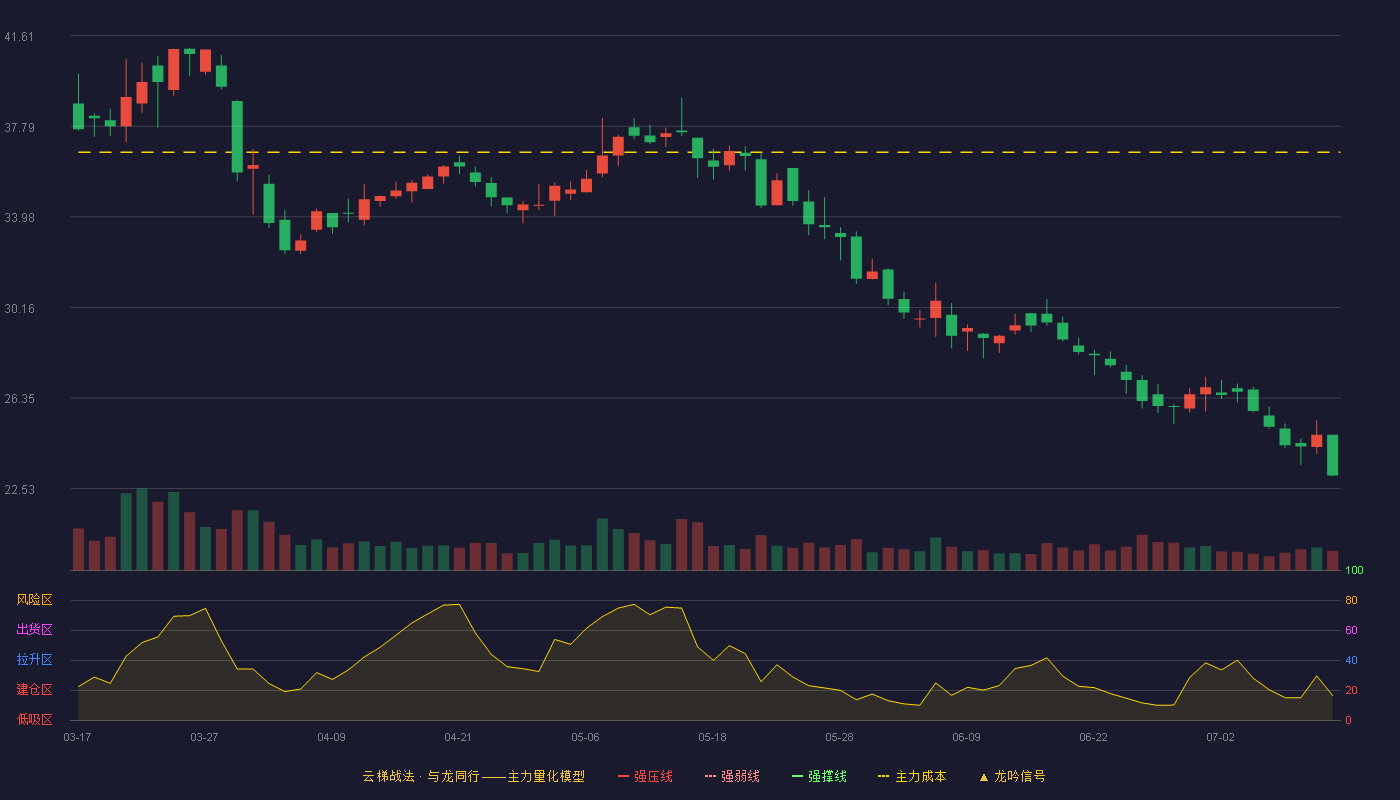Click the 低吸区 zone label
This screenshot has height=800, width=1400.
(34, 719)
